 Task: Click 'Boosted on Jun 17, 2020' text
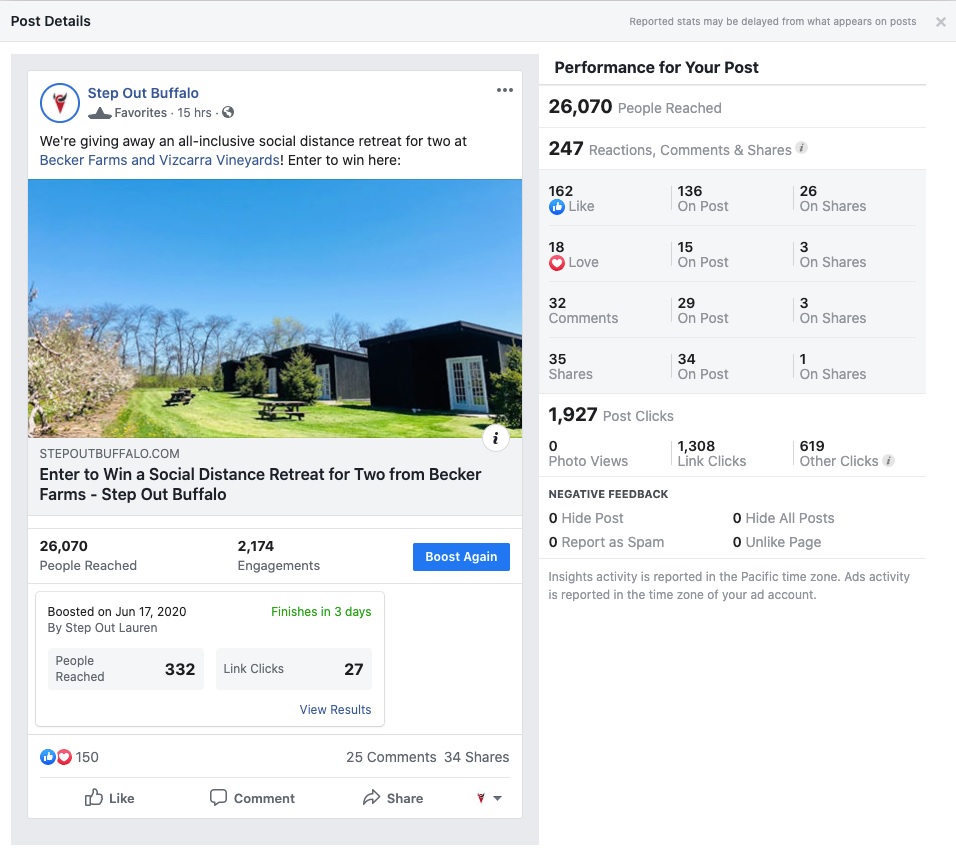click(x=117, y=612)
